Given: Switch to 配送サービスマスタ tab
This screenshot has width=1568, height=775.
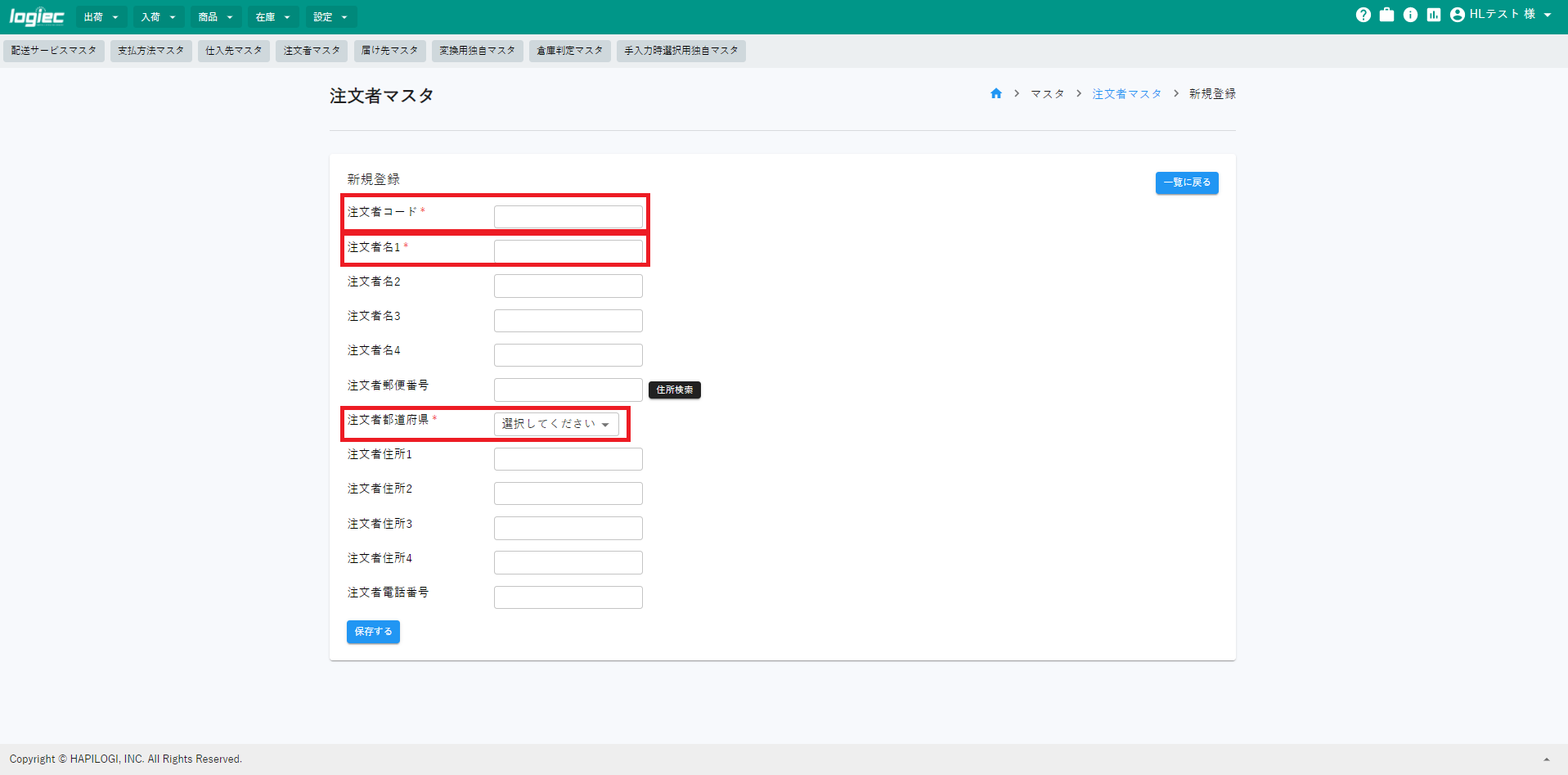Looking at the screenshot, I should [x=54, y=51].
